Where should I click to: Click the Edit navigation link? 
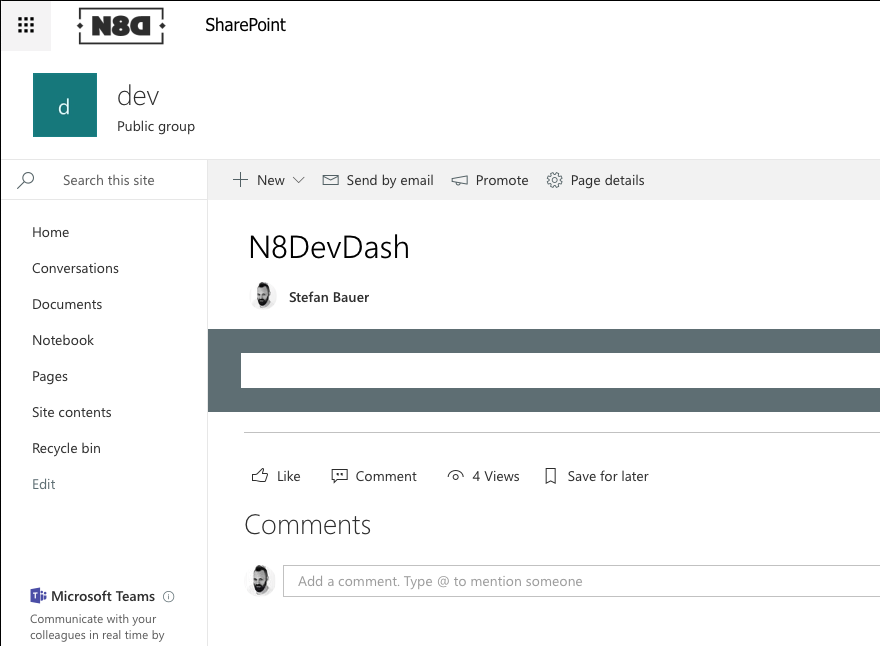(x=44, y=484)
